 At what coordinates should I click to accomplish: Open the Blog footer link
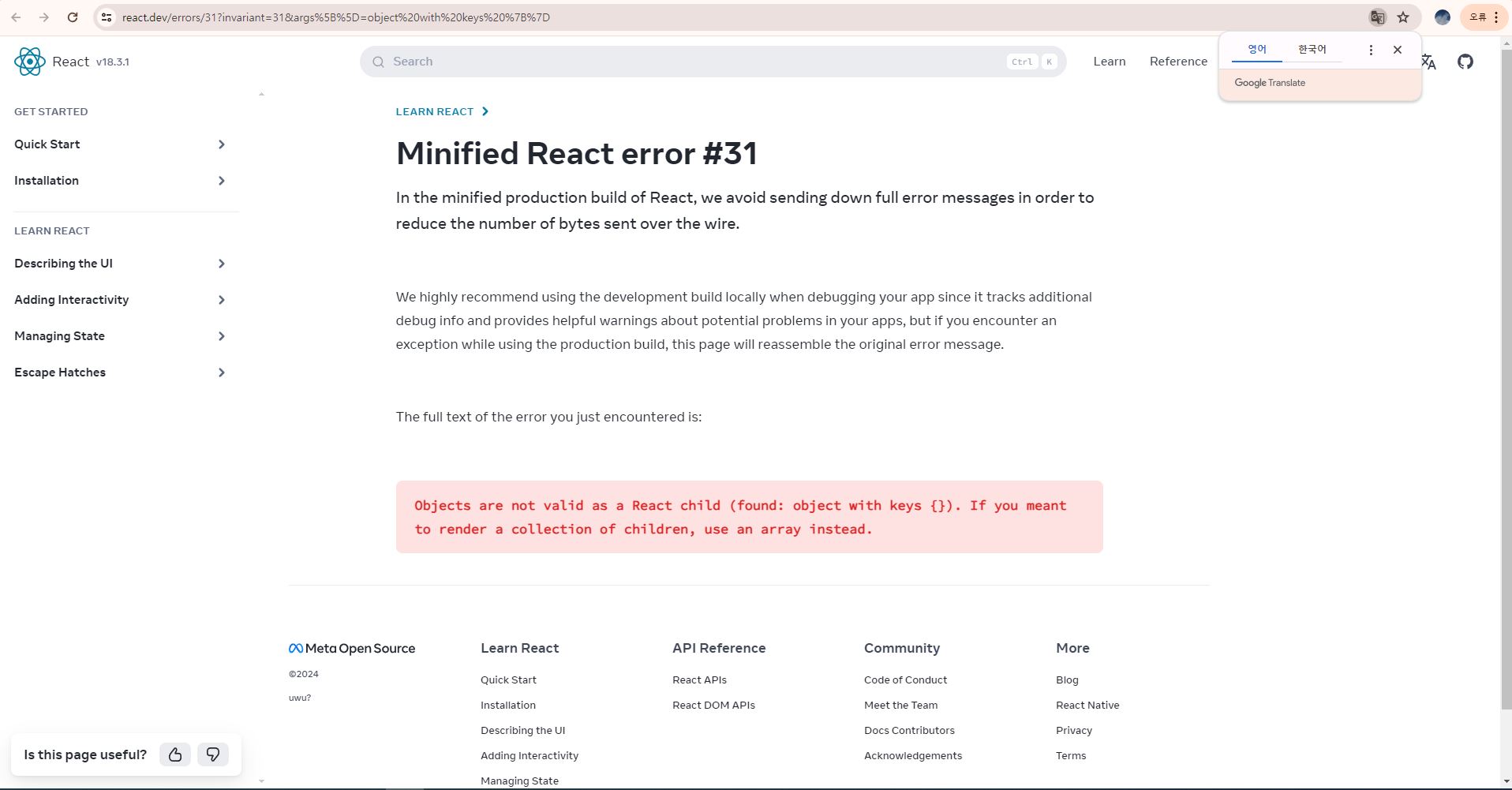1067,680
